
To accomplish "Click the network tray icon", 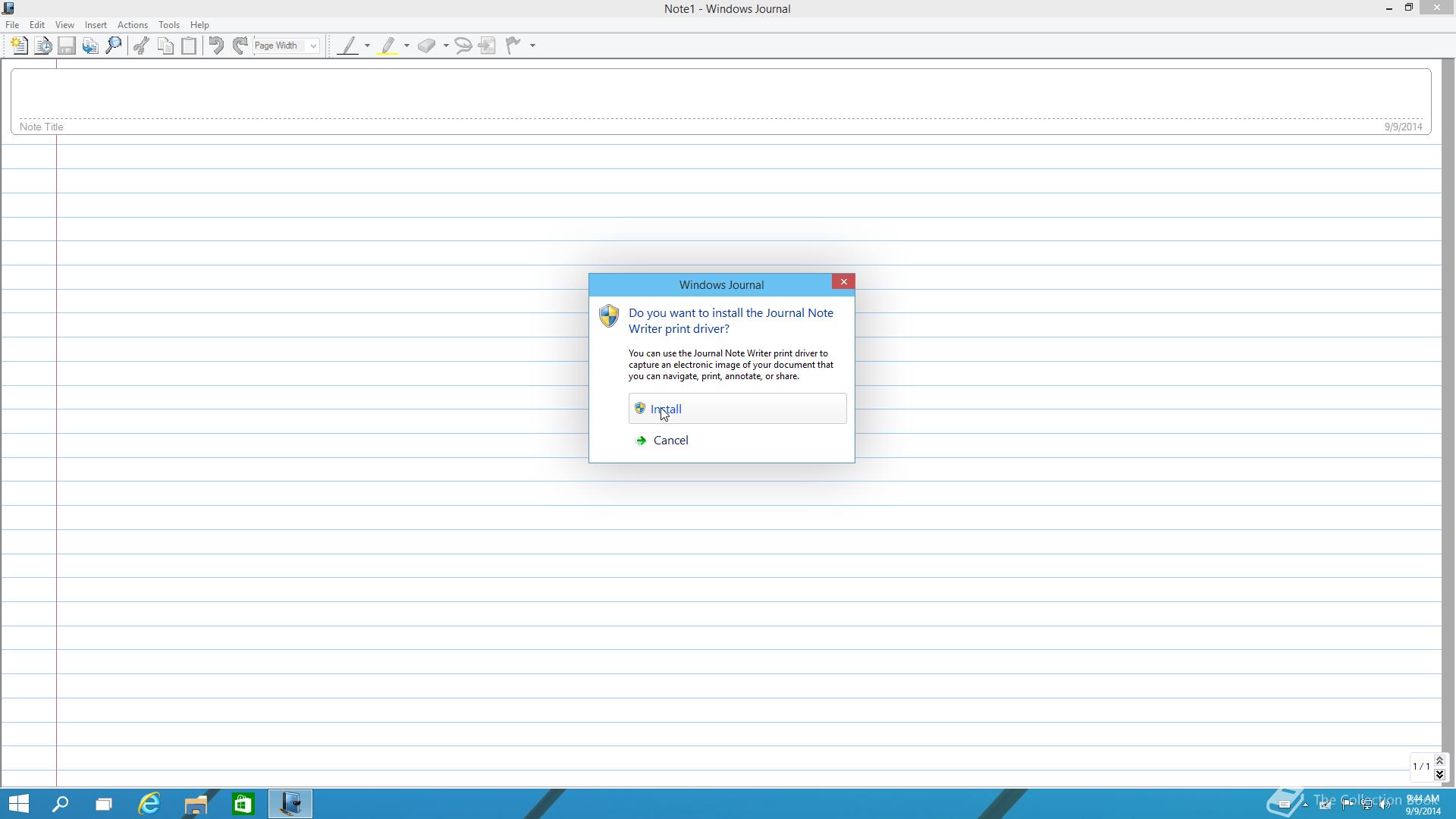I will [1367, 805].
